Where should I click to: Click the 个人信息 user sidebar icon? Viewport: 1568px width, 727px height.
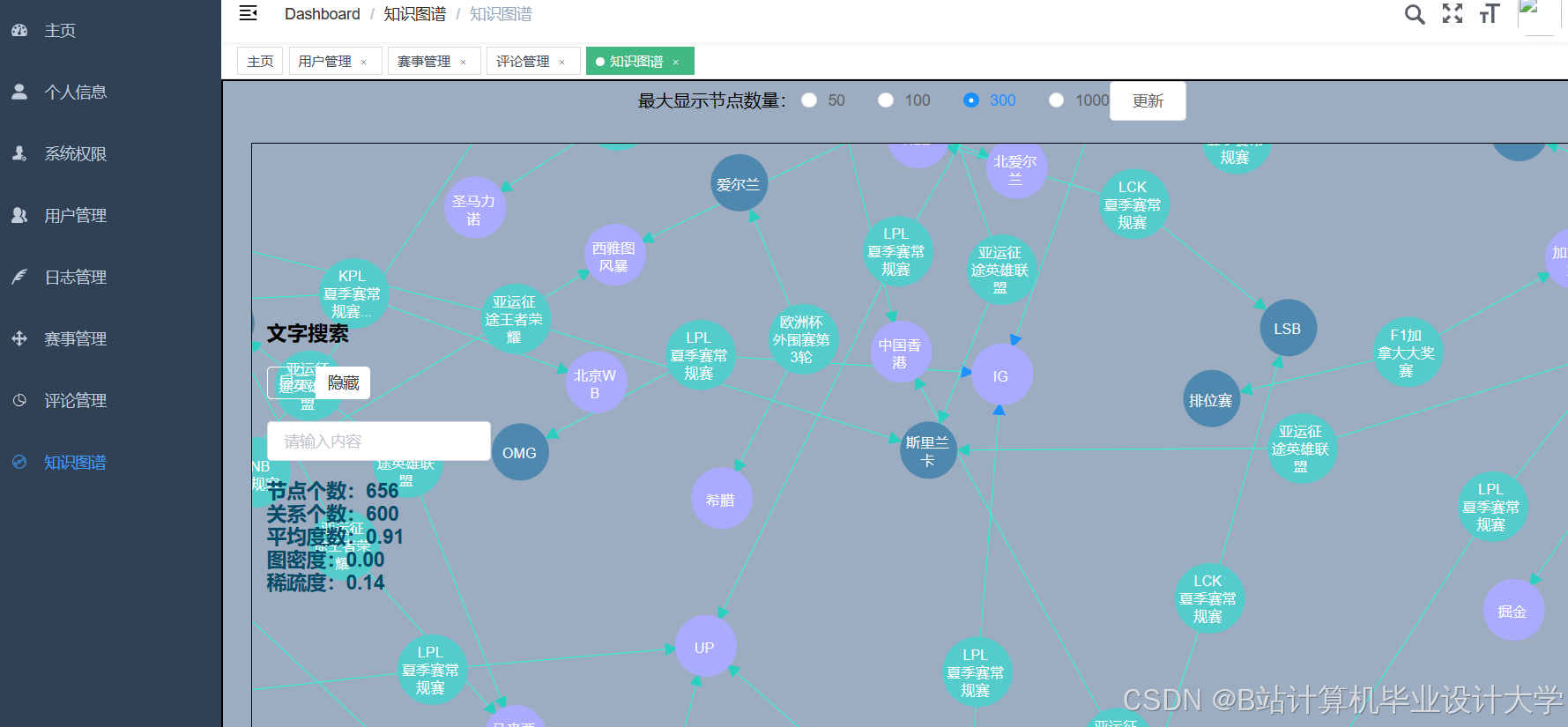click(x=19, y=92)
